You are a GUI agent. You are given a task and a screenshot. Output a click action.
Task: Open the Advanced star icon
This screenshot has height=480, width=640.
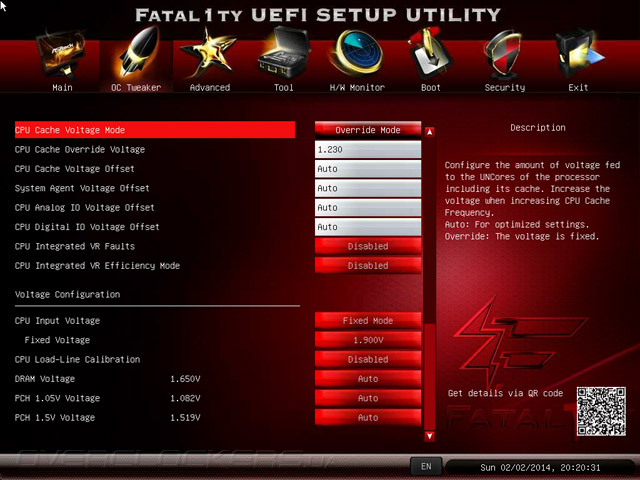click(x=209, y=53)
